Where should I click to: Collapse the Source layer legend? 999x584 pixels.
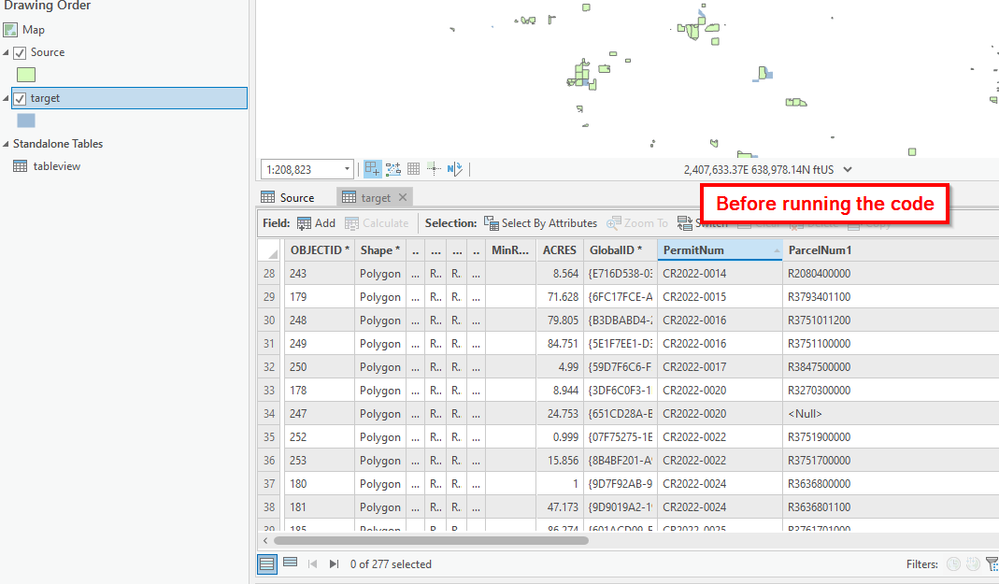click(6, 52)
